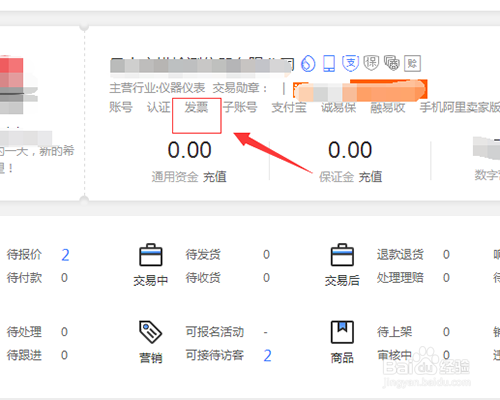Screen dimensions: 500x400
Task: Open the 融易收 link
Action: tap(388, 107)
